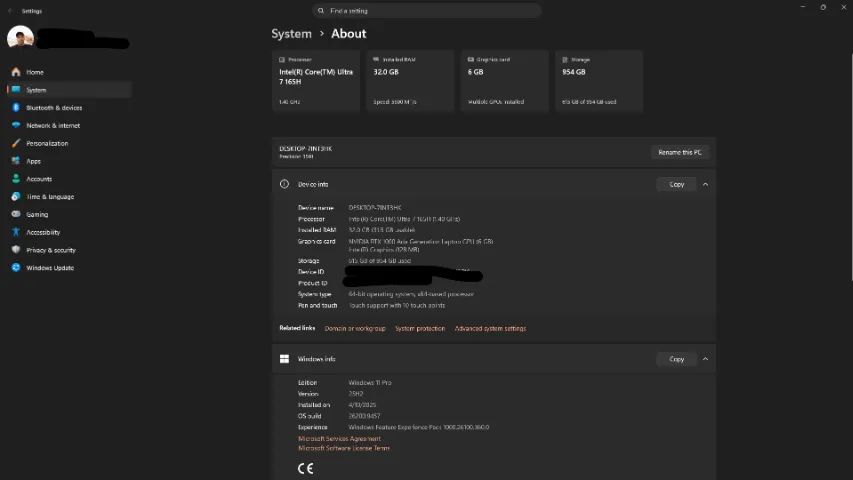This screenshot has width=853, height=480.
Task: Click the 25H2 version value
Action: (356, 394)
